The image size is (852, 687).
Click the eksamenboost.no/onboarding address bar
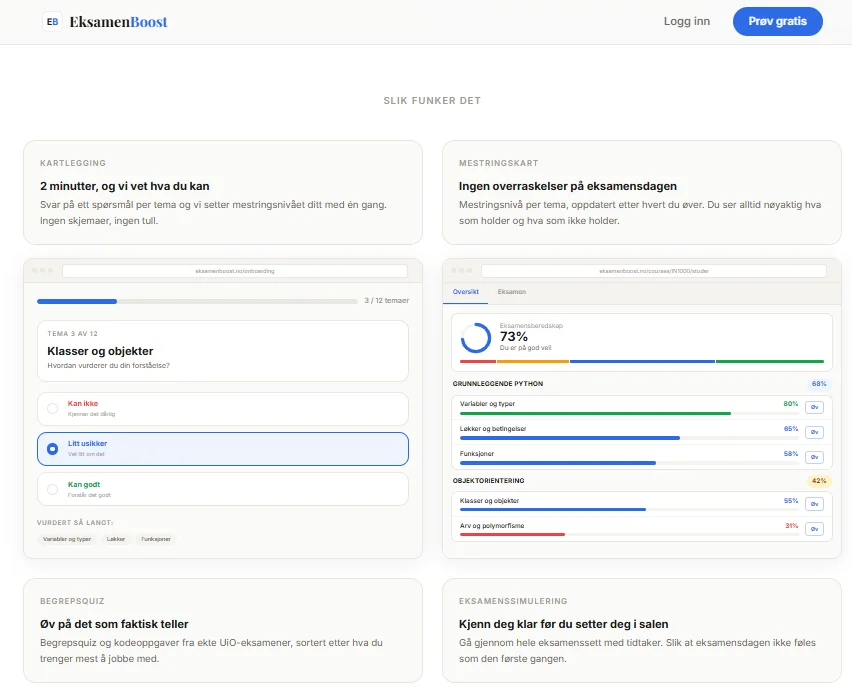click(235, 271)
